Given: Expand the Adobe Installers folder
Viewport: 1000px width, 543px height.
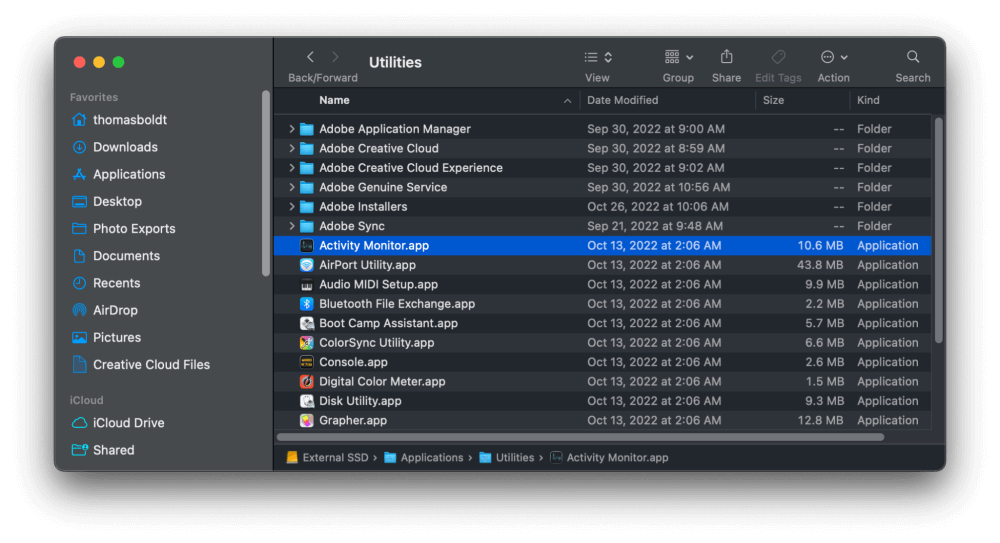Looking at the screenshot, I should [x=291, y=207].
